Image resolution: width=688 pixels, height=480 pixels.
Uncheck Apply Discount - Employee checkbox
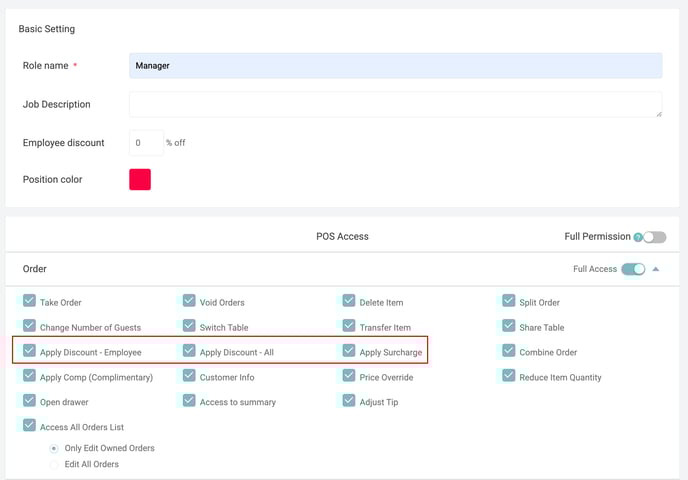(x=29, y=351)
